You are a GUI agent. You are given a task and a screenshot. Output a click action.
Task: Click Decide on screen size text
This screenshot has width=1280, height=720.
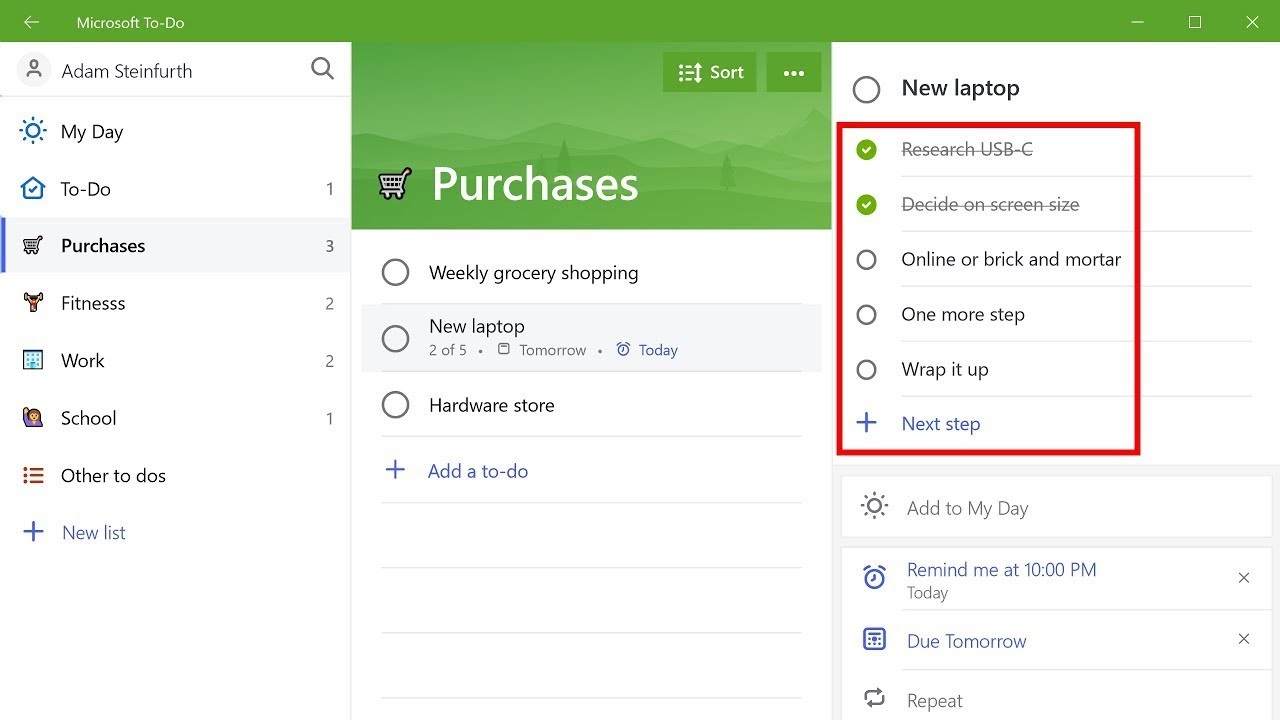pos(990,204)
